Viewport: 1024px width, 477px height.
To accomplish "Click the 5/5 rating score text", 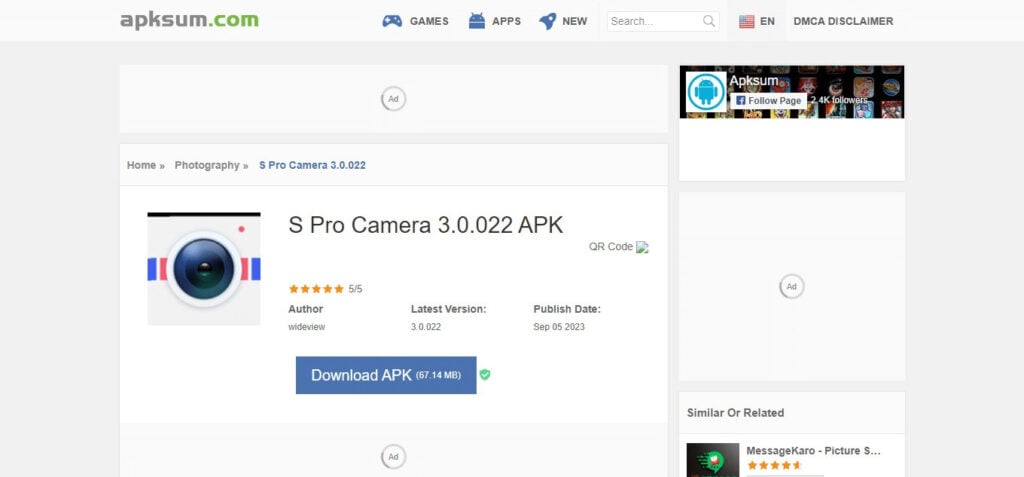I will [355, 289].
